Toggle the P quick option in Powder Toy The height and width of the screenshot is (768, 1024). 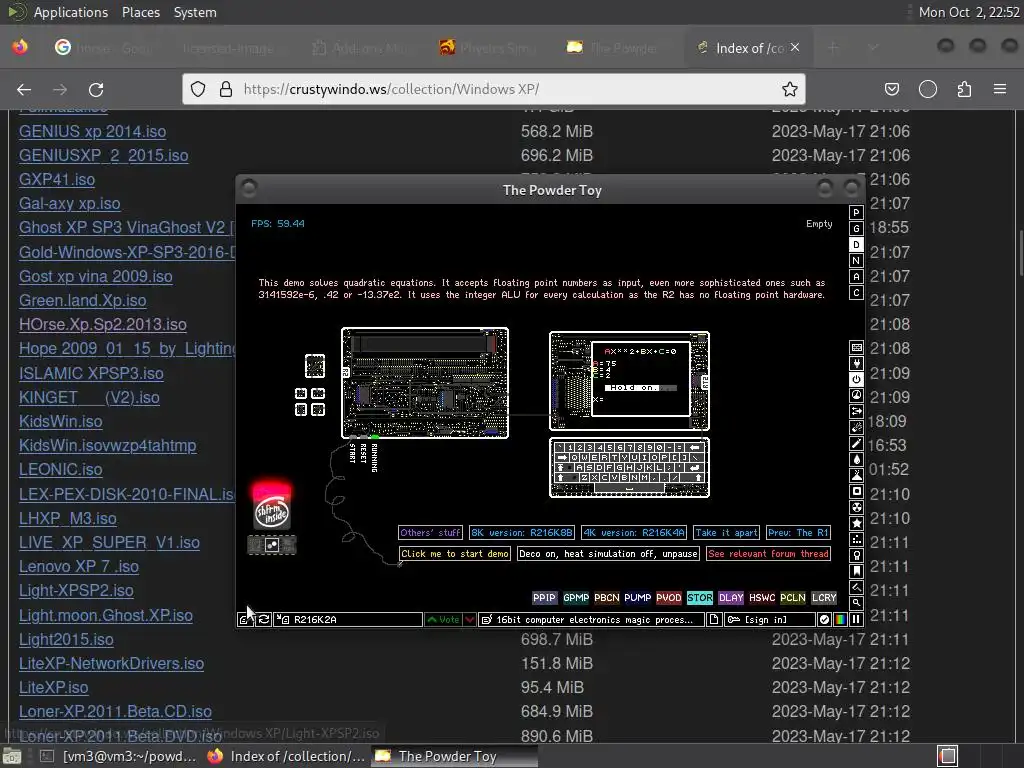point(856,212)
